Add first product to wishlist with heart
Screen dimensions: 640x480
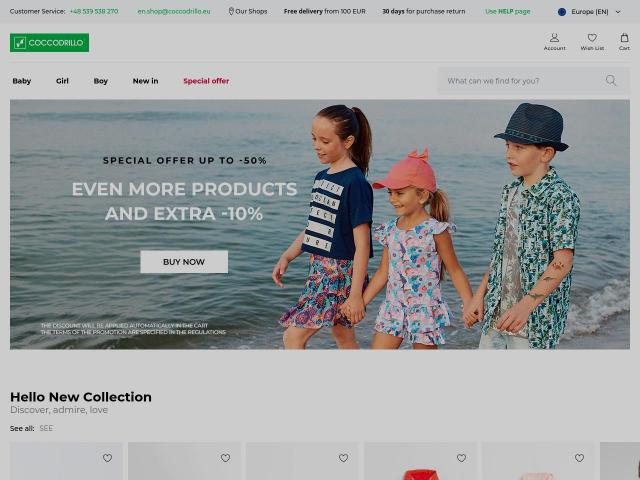[x=107, y=458]
